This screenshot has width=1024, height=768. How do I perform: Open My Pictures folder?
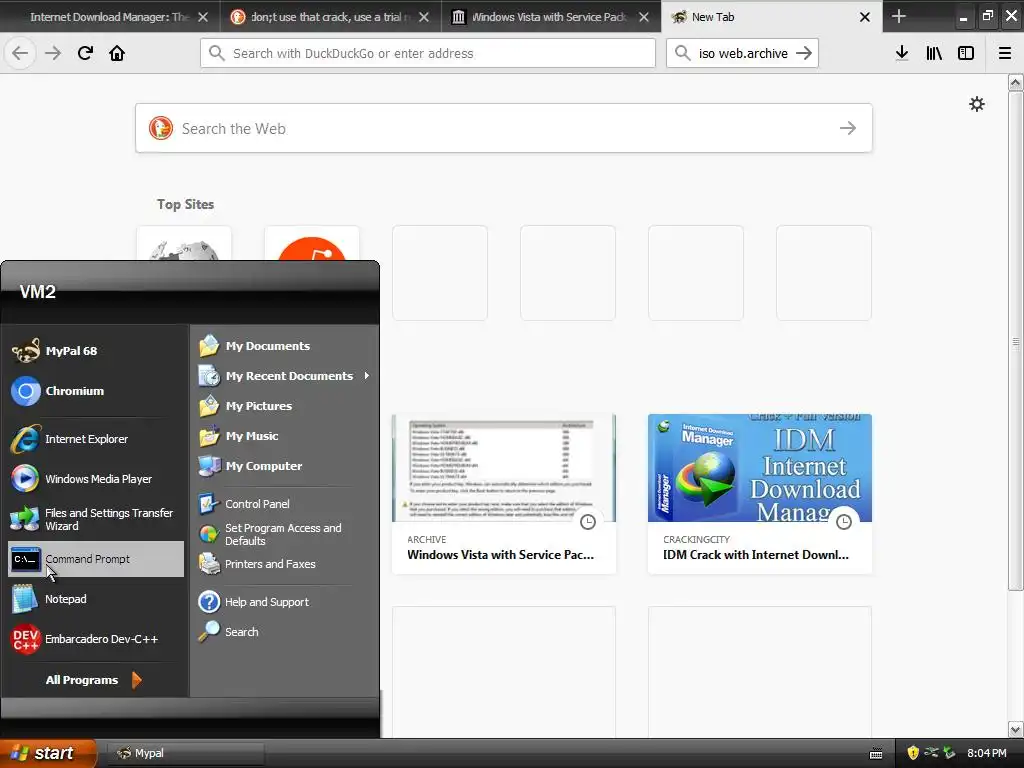coord(284,406)
